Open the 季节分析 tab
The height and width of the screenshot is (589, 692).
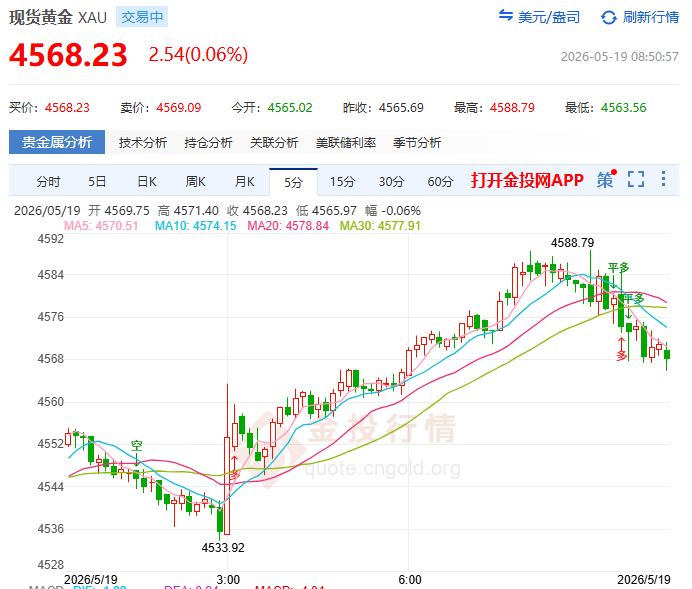pos(417,143)
